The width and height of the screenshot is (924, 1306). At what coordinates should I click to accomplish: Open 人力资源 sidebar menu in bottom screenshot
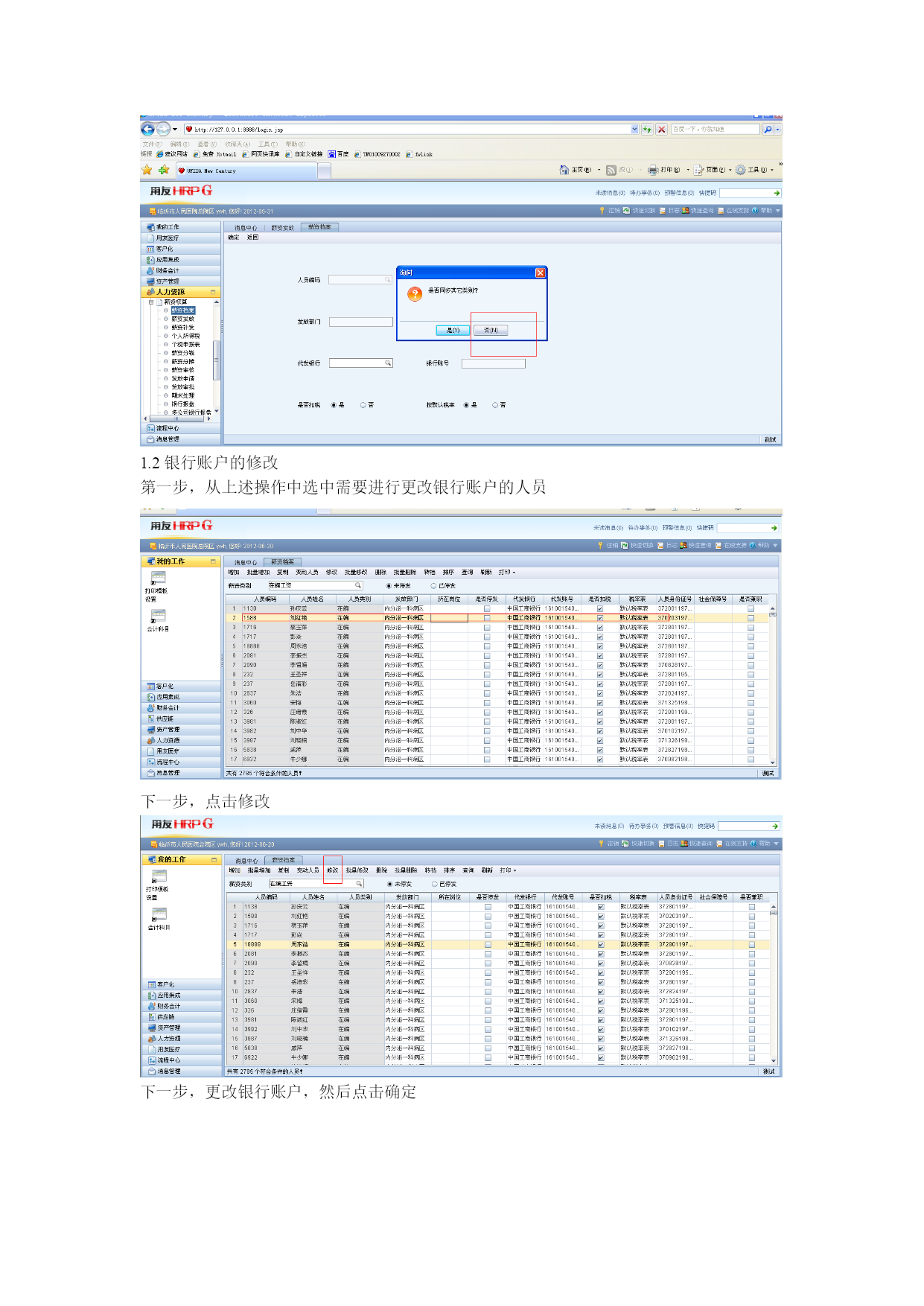(182, 1038)
